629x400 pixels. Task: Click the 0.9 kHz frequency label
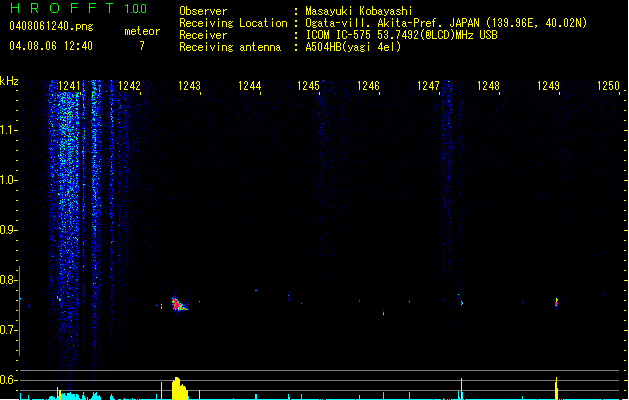(x=7, y=230)
